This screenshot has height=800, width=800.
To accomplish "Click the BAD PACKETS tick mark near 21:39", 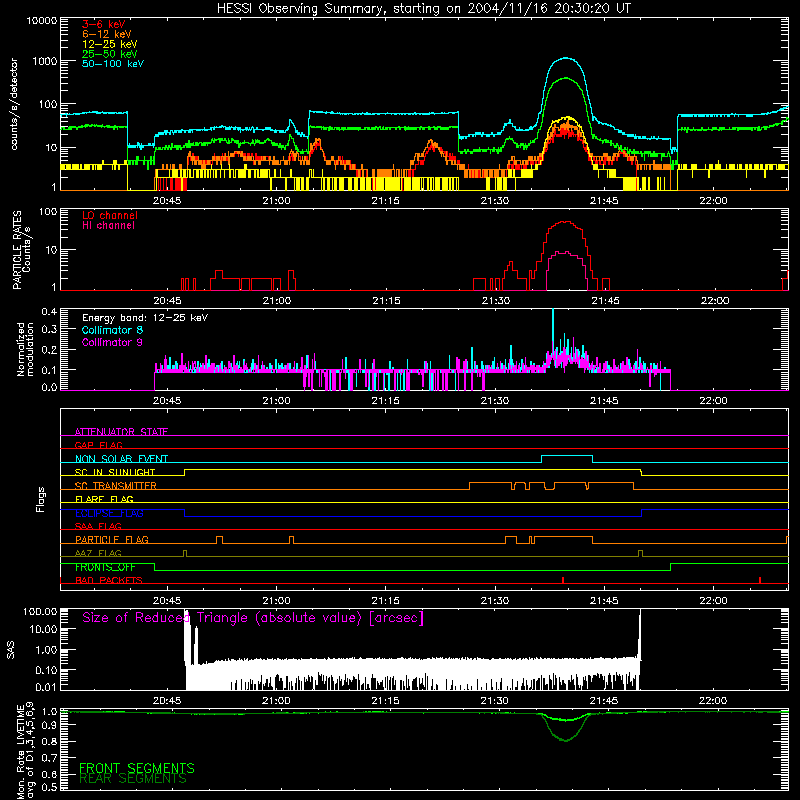I will (563, 580).
